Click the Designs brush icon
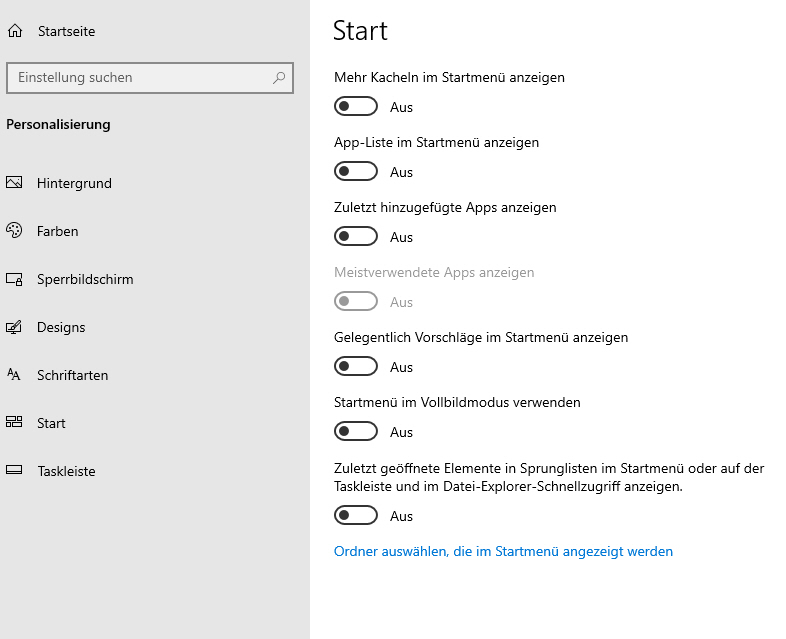Viewport: 786px width, 639px height. pyautogui.click(x=14, y=327)
